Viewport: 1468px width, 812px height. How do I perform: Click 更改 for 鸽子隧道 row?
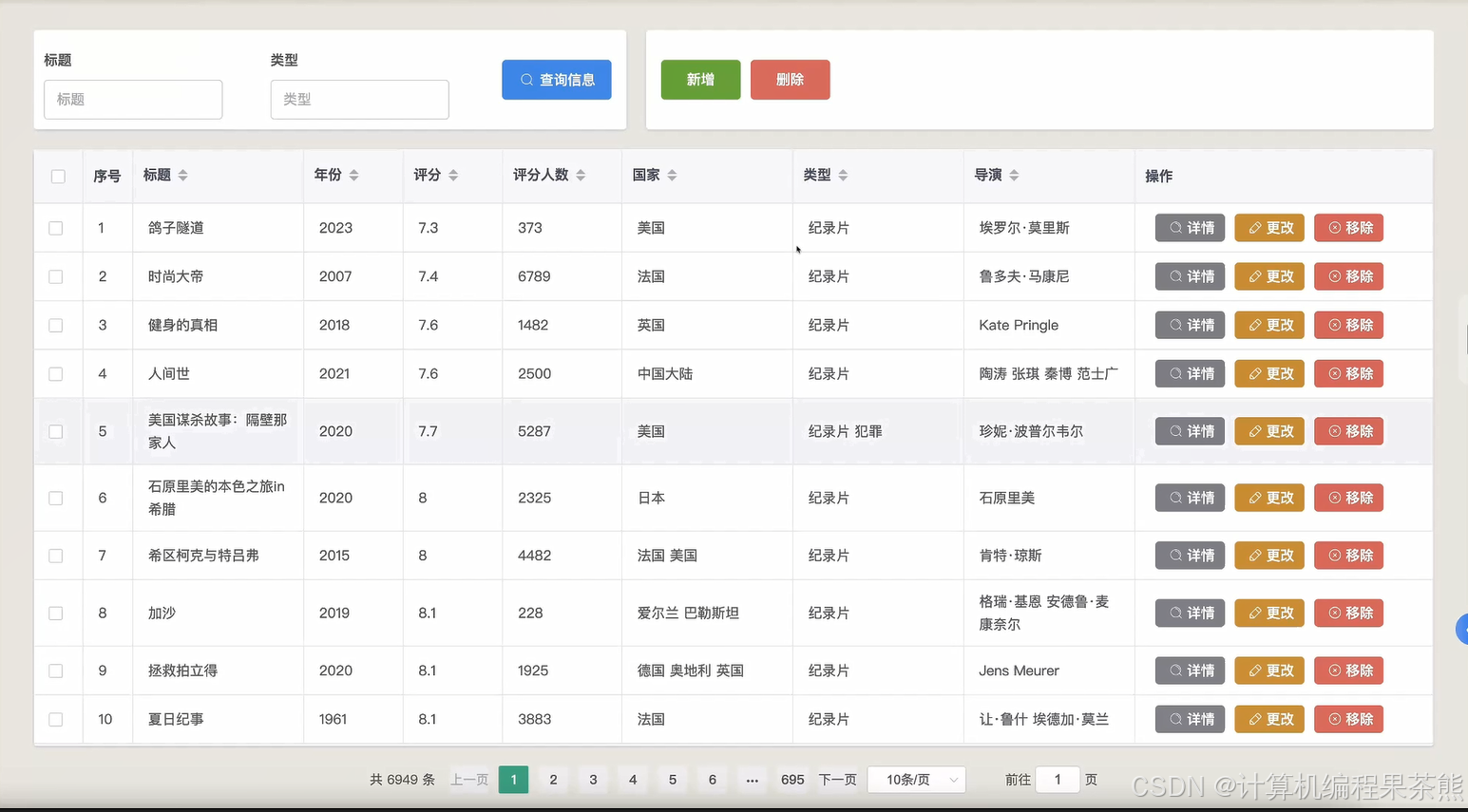click(1269, 228)
